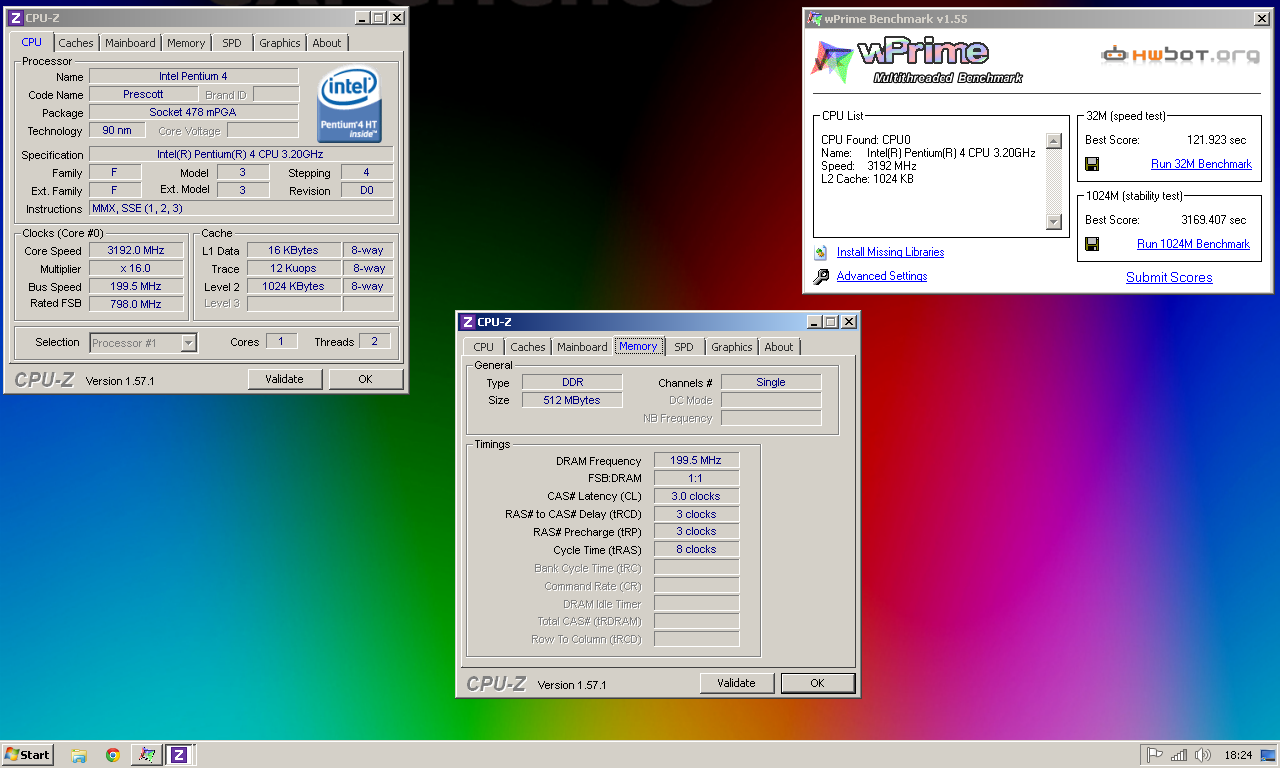Viewport: 1280px width, 768px height.
Task: Click the Code Name Prescott field
Action: [x=143, y=94]
